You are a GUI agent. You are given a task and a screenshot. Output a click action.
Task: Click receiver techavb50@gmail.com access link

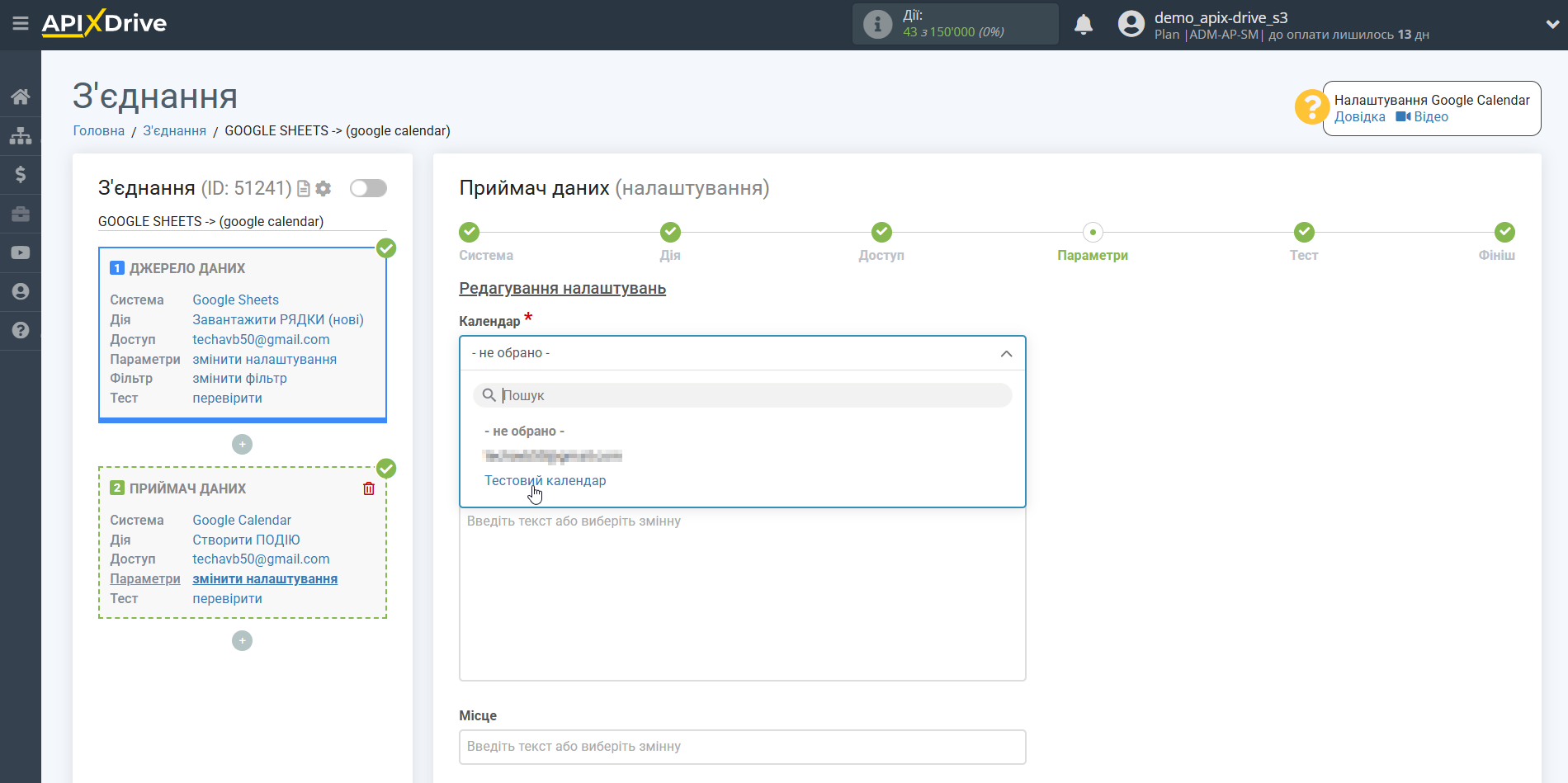pyautogui.click(x=261, y=559)
